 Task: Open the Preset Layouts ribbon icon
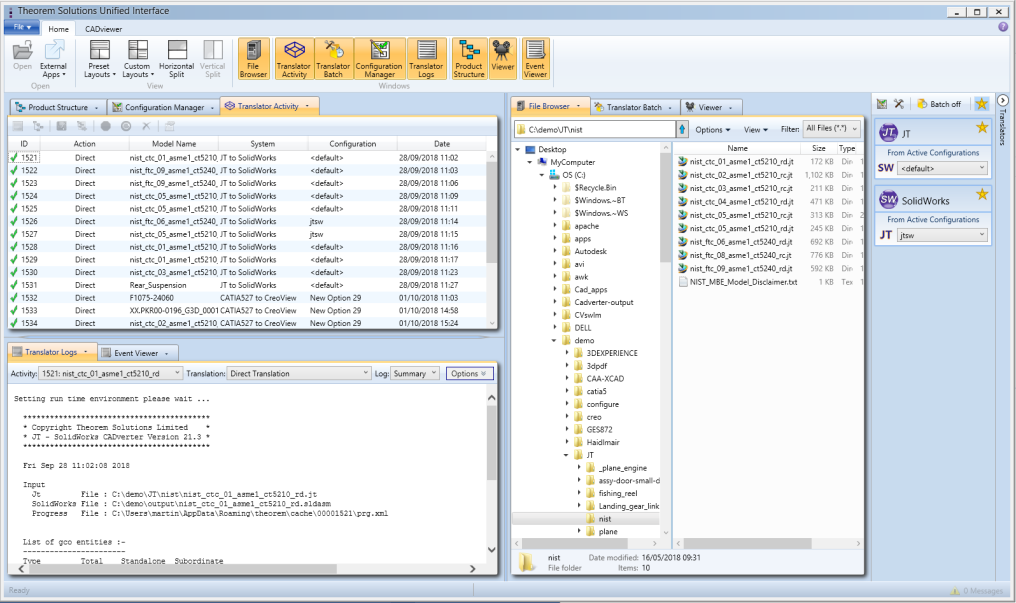pyautogui.click(x=99, y=58)
